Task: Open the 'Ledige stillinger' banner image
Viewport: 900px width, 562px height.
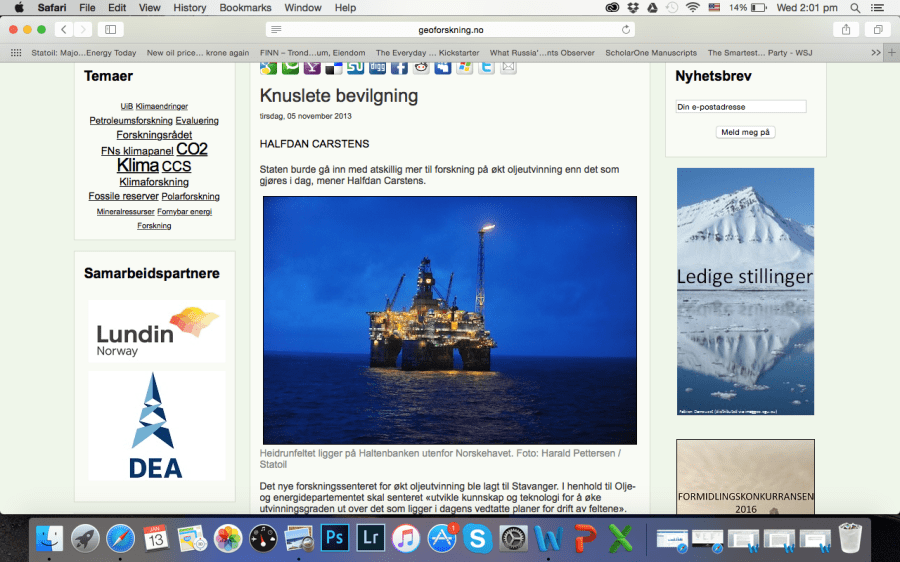Action: coord(745,291)
